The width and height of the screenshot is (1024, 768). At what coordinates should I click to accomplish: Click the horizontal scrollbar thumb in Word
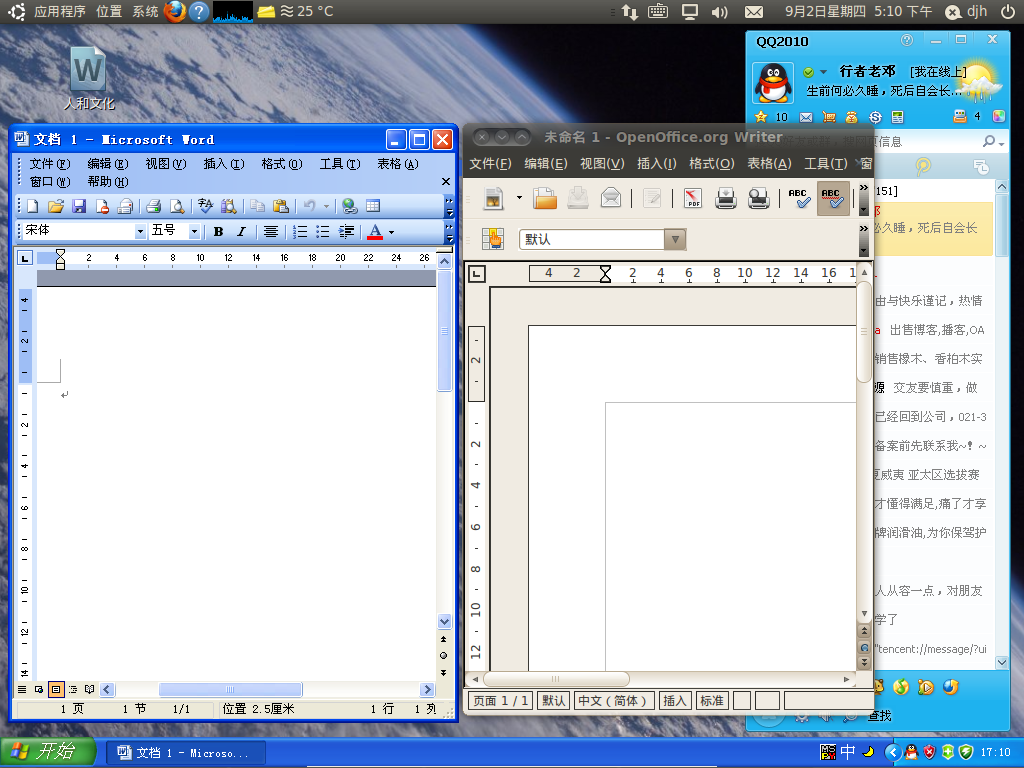[x=231, y=689]
